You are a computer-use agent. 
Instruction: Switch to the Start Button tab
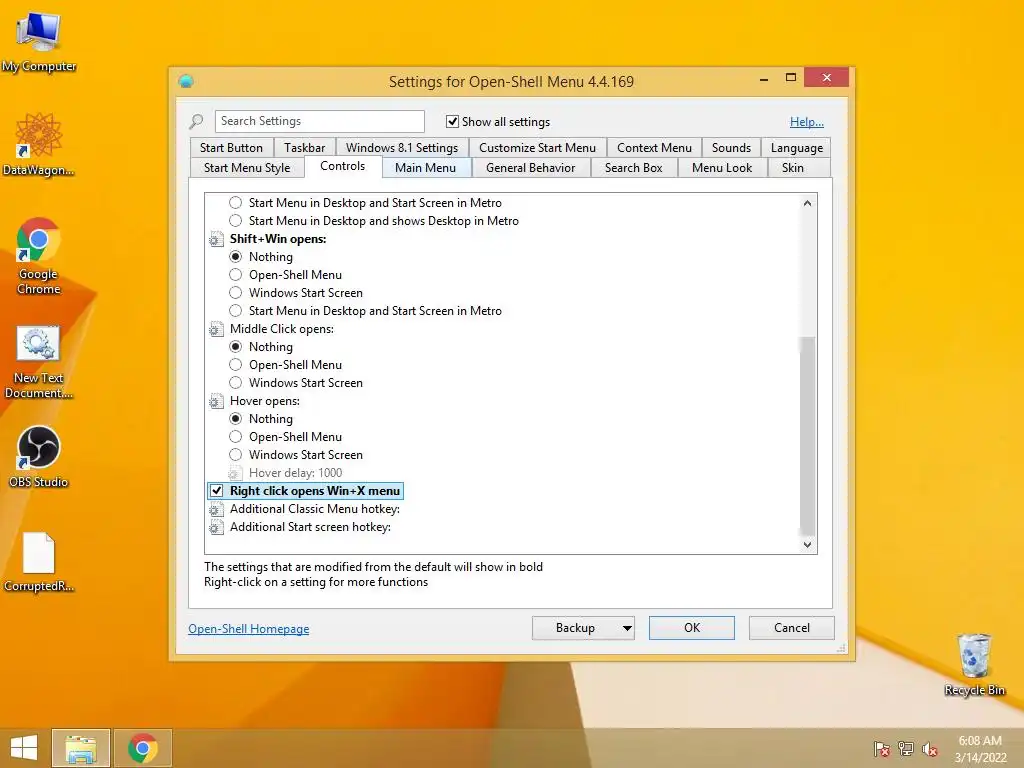(x=231, y=148)
